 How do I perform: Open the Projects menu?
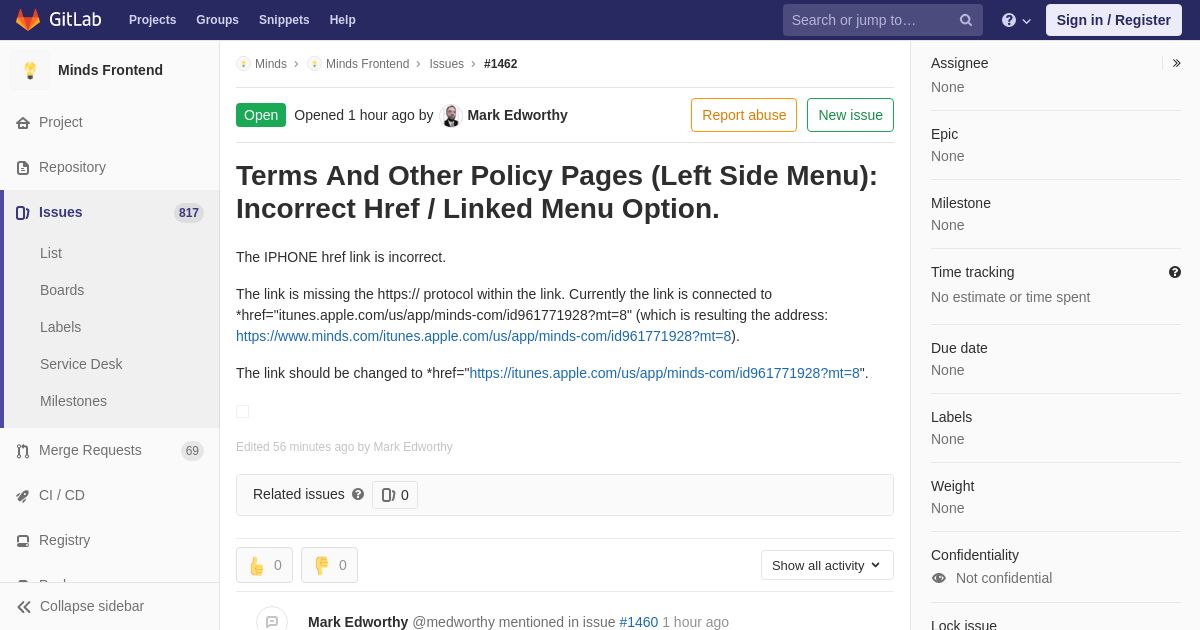click(x=152, y=20)
